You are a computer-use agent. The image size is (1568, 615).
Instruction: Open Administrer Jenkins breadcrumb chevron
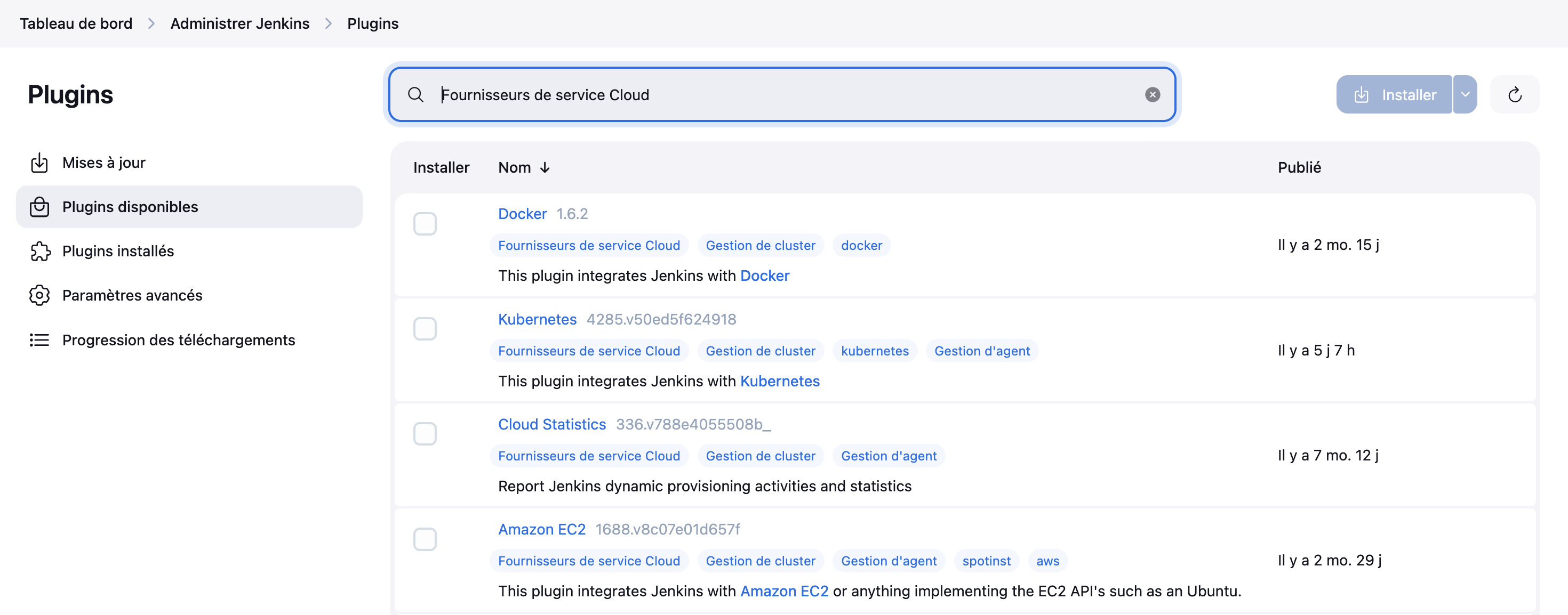click(328, 24)
